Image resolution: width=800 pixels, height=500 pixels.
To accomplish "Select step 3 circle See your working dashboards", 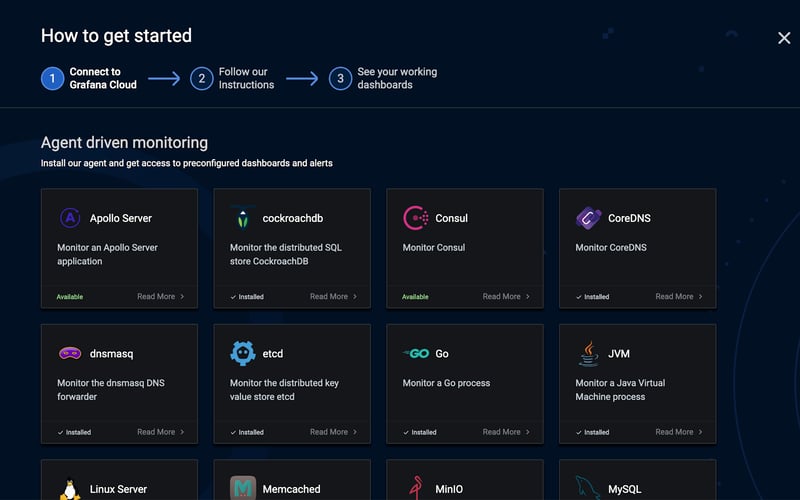I will tap(340, 79).
